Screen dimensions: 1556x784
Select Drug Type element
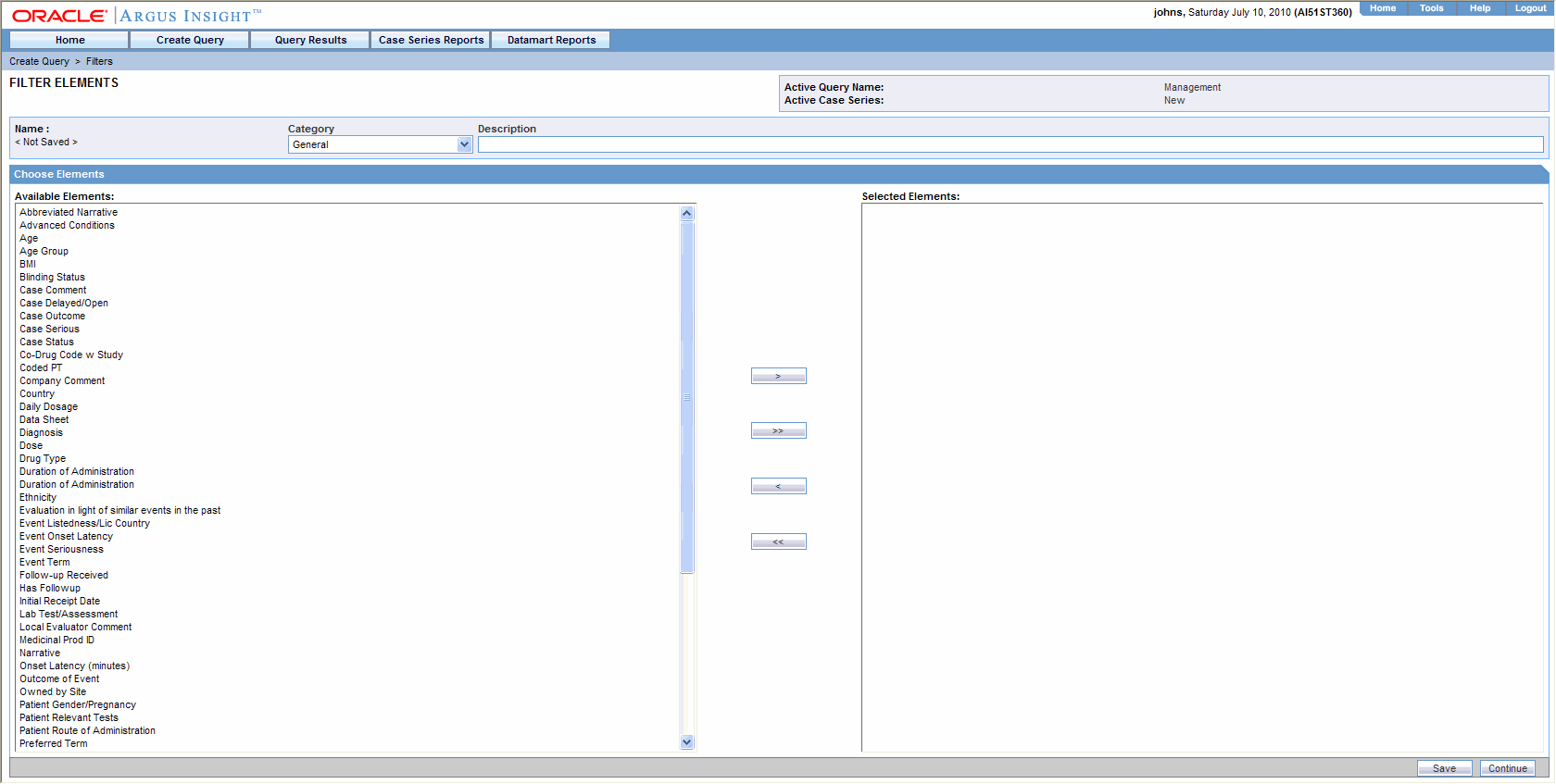pyautogui.click(x=43, y=458)
